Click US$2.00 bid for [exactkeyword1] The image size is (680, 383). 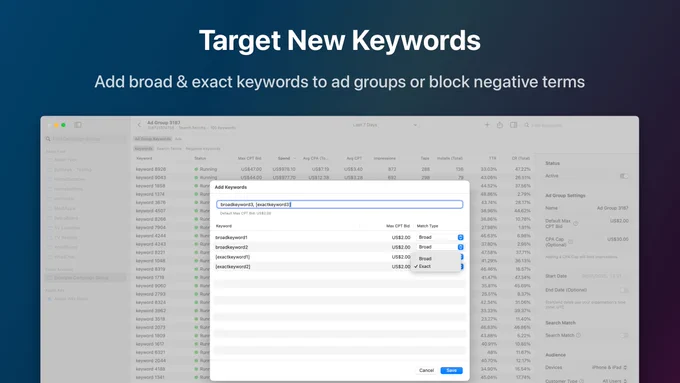pyautogui.click(x=401, y=257)
